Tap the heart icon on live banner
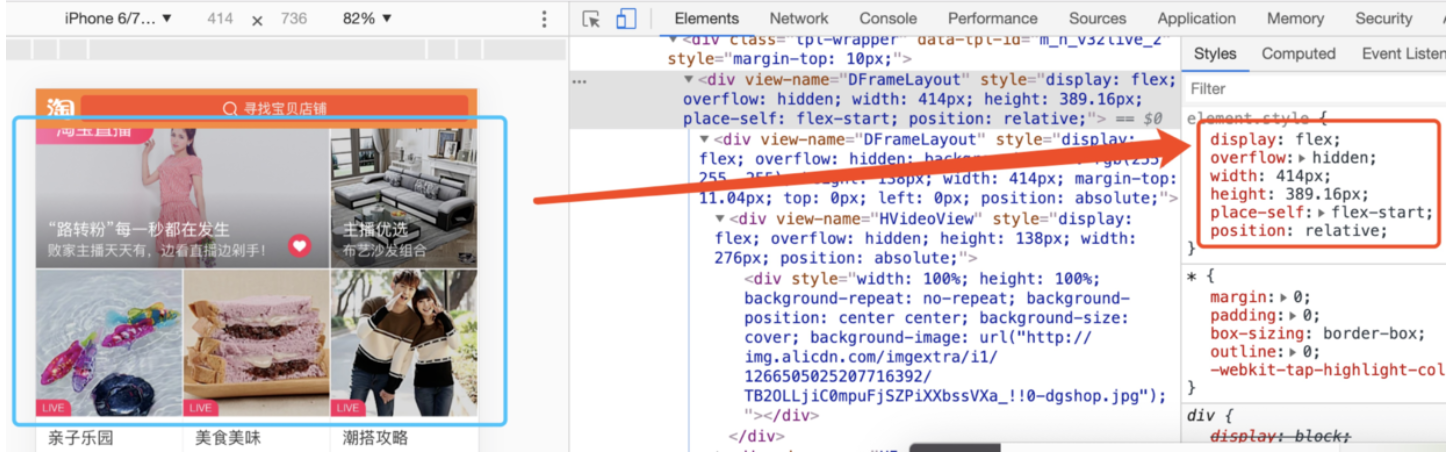This screenshot has width=1450, height=458. pyautogui.click(x=299, y=246)
